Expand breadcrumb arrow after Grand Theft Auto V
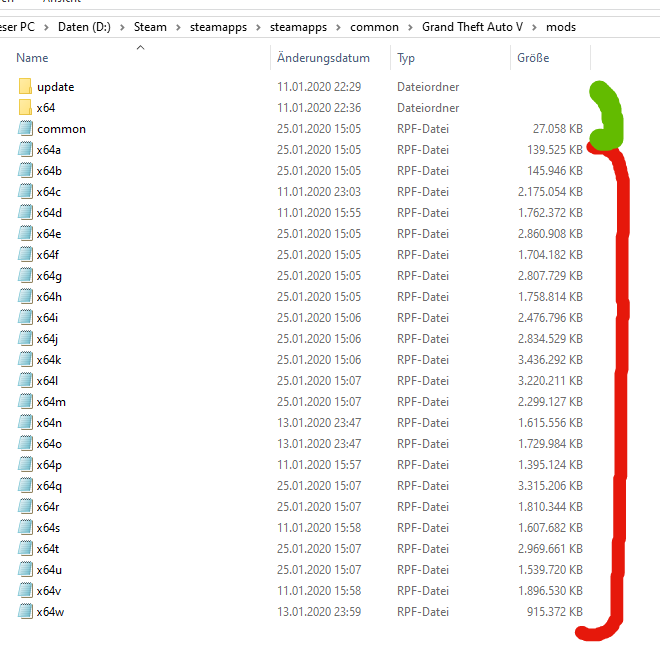This screenshot has width=660, height=664. coord(534,28)
